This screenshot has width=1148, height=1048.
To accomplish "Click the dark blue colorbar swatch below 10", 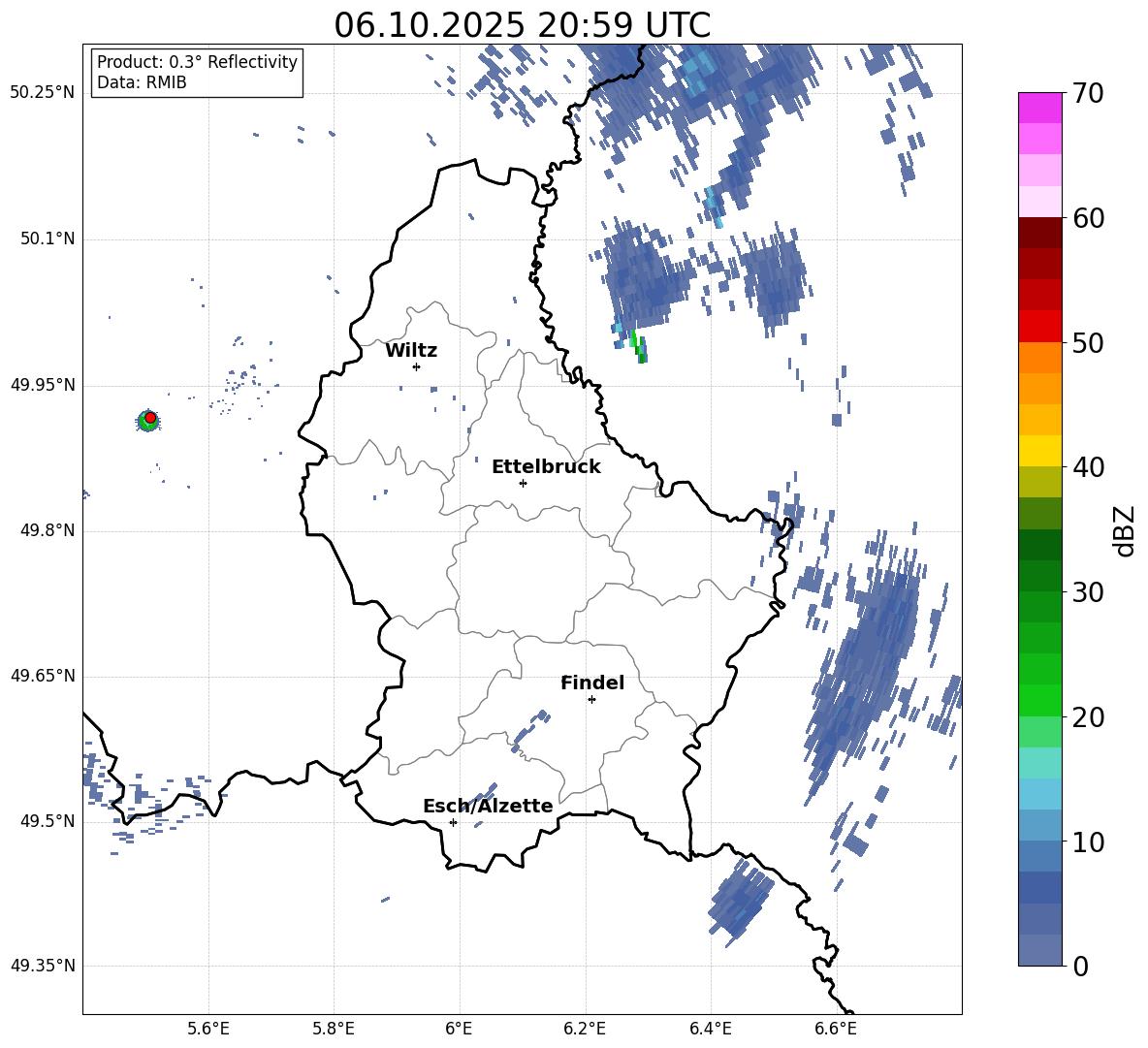I will (x=1039, y=887).
